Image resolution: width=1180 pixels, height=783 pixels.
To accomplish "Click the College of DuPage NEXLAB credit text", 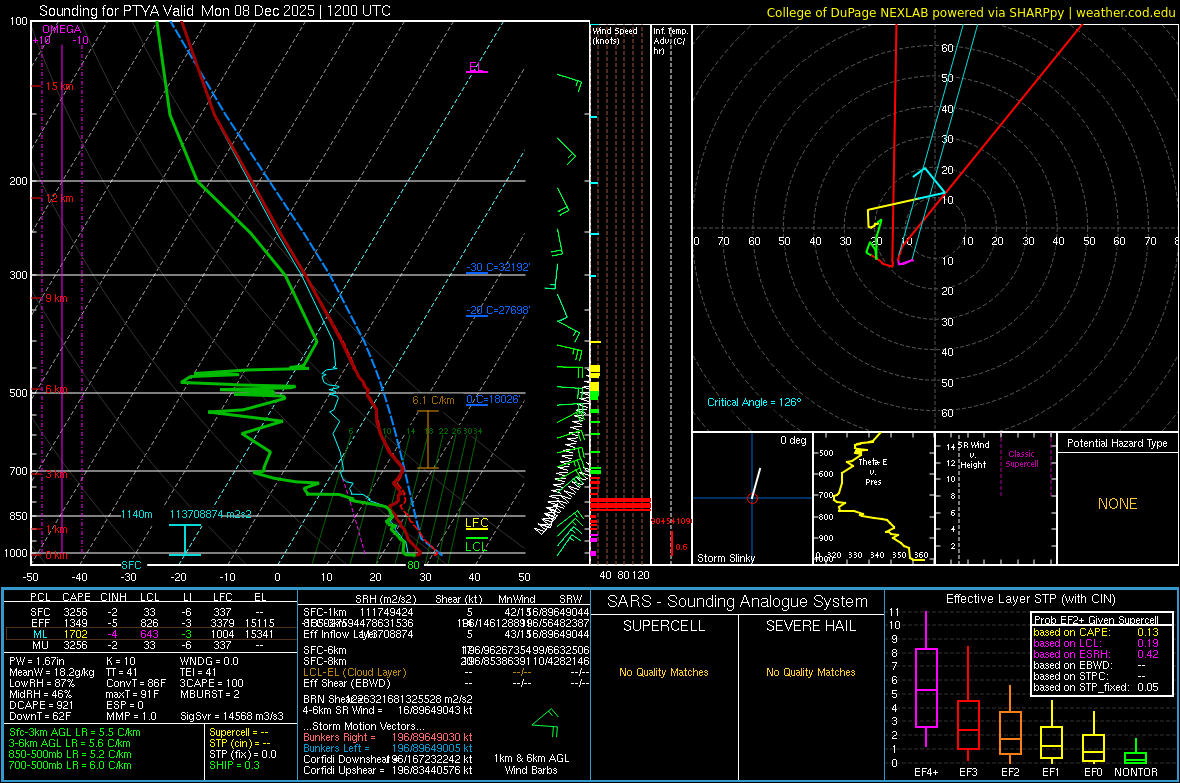I will (970, 13).
